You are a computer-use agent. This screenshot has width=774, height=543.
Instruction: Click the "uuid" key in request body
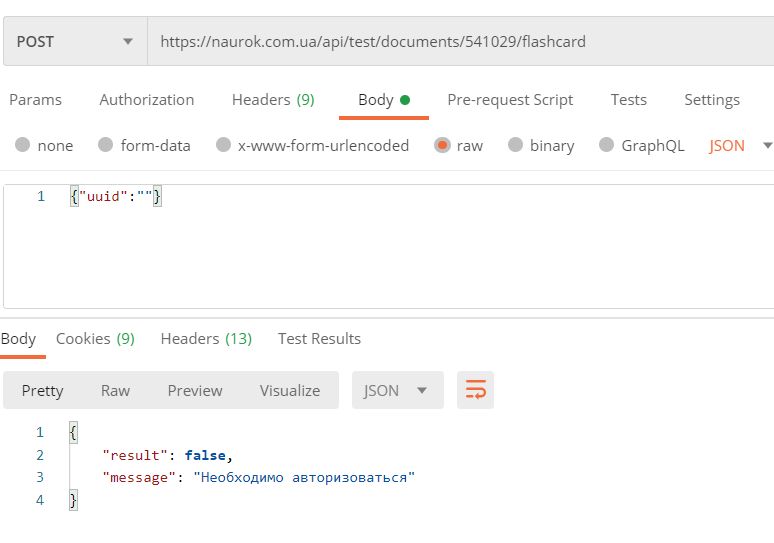(103, 196)
